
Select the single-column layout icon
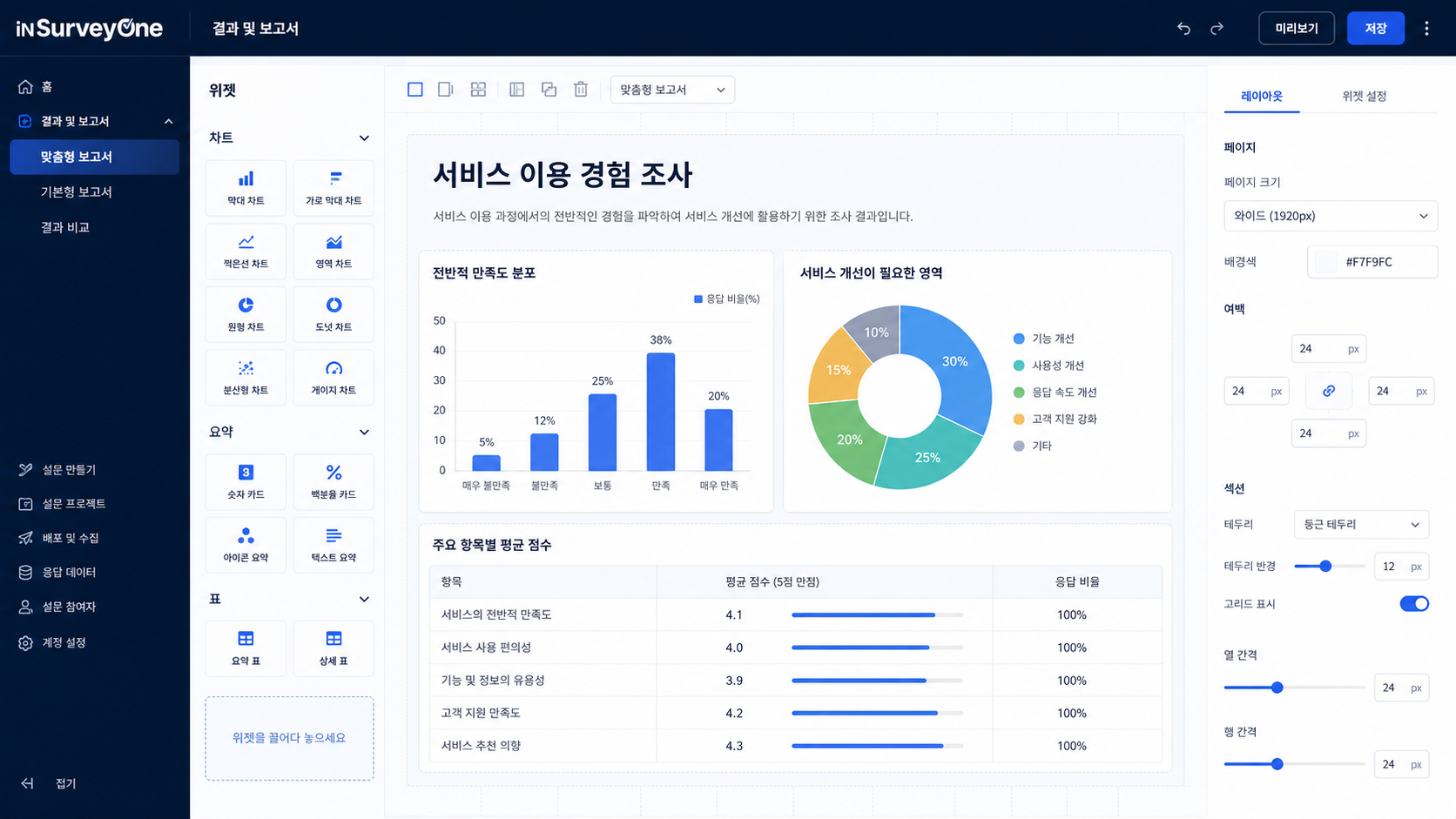[x=415, y=89]
